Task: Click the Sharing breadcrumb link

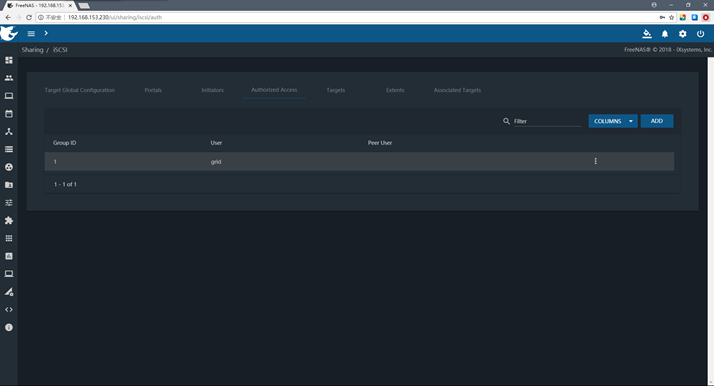Action: [x=32, y=50]
